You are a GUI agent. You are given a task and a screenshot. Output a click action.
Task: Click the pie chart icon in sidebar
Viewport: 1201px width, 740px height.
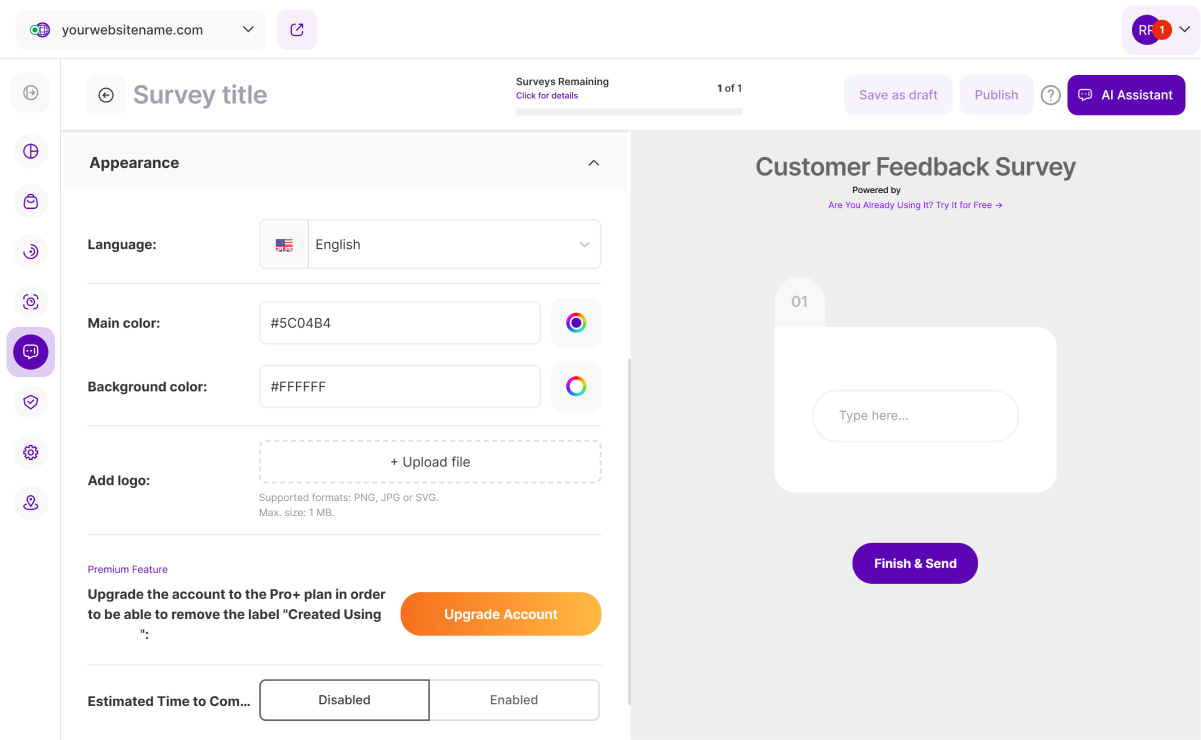click(31, 151)
